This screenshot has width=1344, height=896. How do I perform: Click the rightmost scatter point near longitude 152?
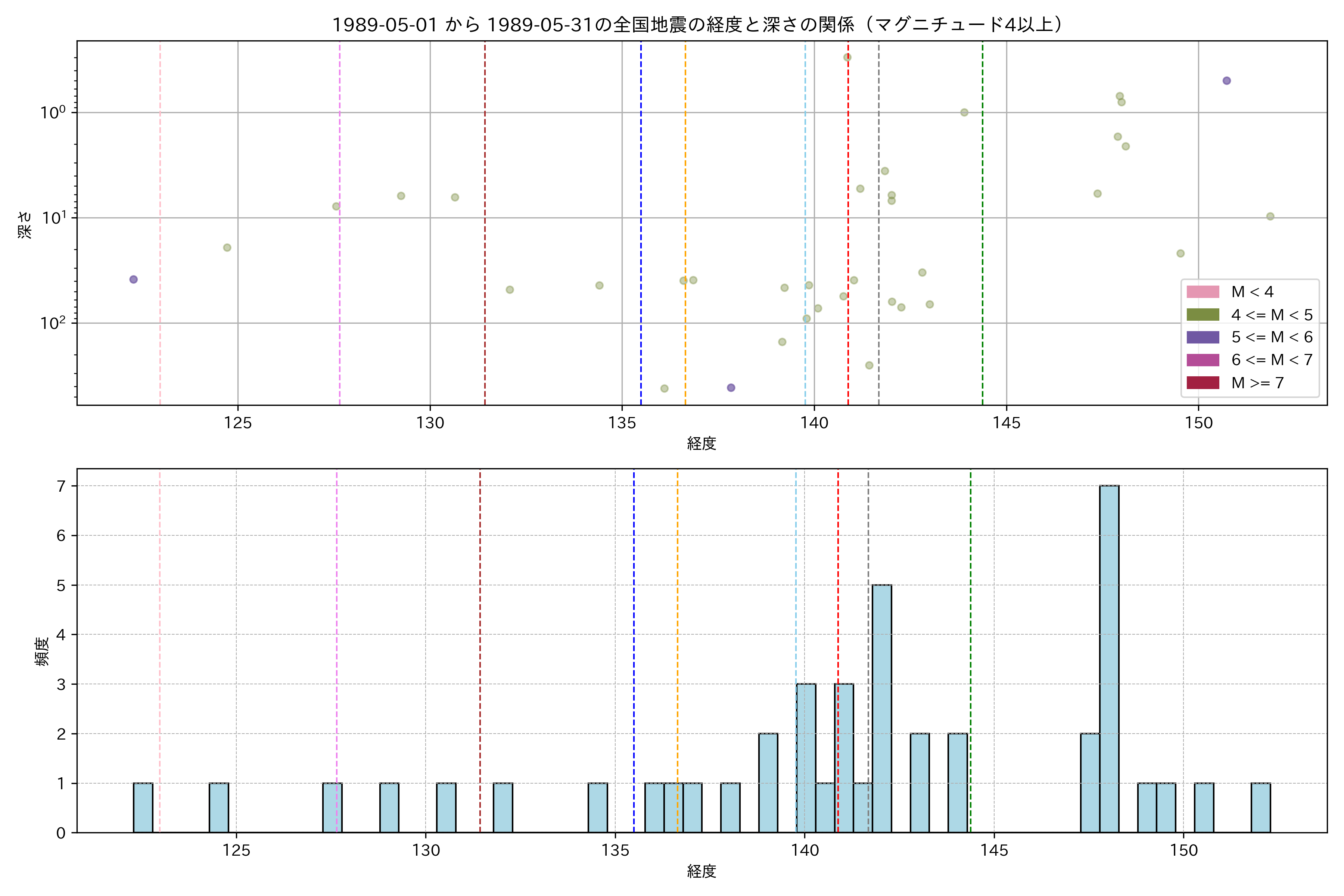click(x=1270, y=216)
